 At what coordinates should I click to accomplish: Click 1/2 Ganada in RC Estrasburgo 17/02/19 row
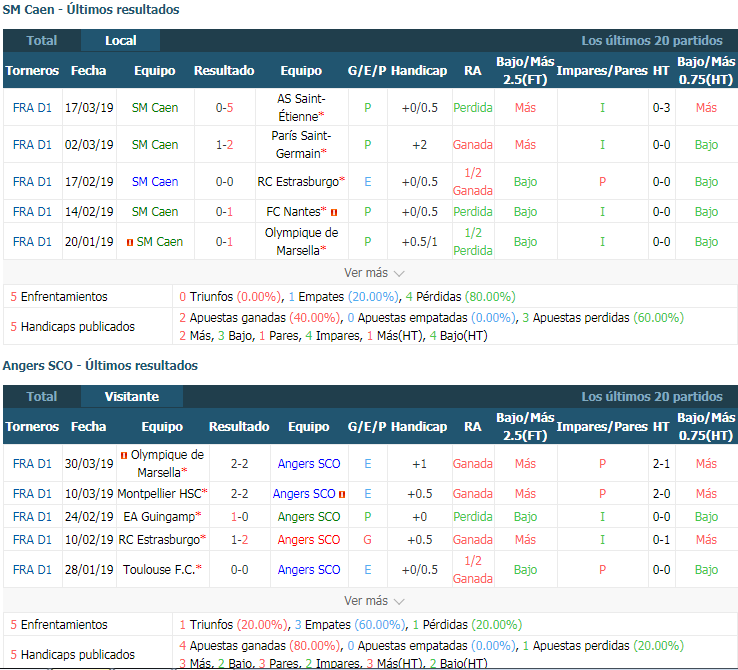[x=473, y=182]
